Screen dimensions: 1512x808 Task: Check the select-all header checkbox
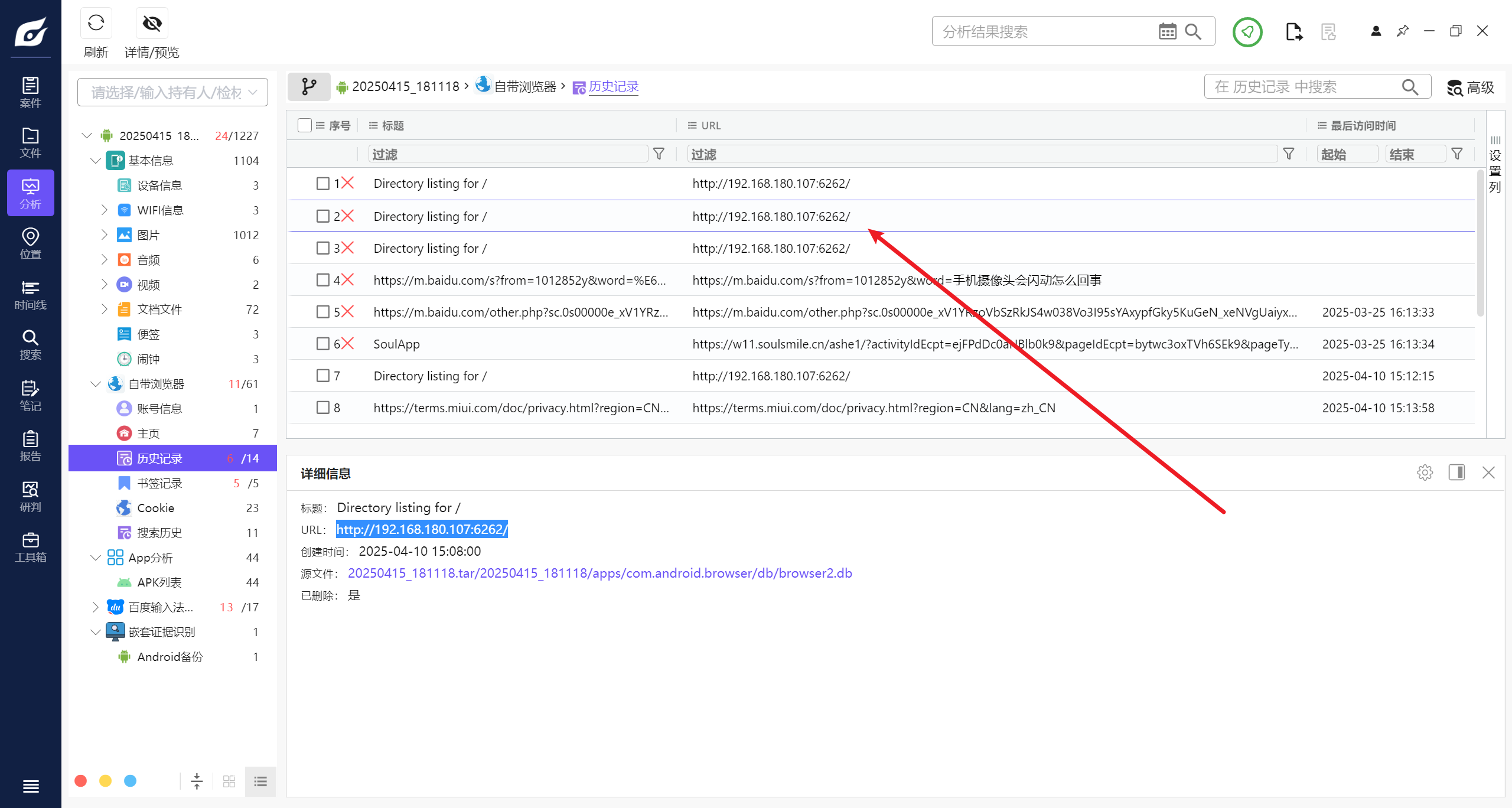305,125
